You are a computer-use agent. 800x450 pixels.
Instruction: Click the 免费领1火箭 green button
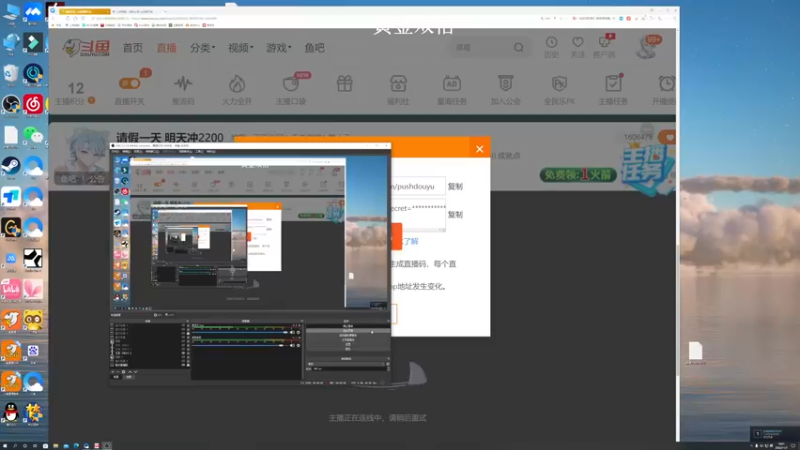578,175
